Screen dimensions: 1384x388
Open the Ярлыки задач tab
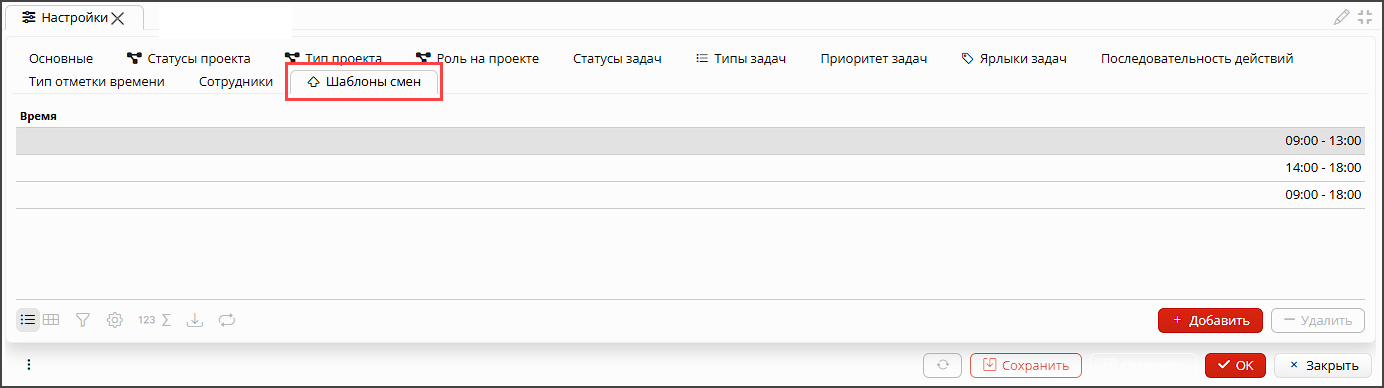pos(1013,59)
